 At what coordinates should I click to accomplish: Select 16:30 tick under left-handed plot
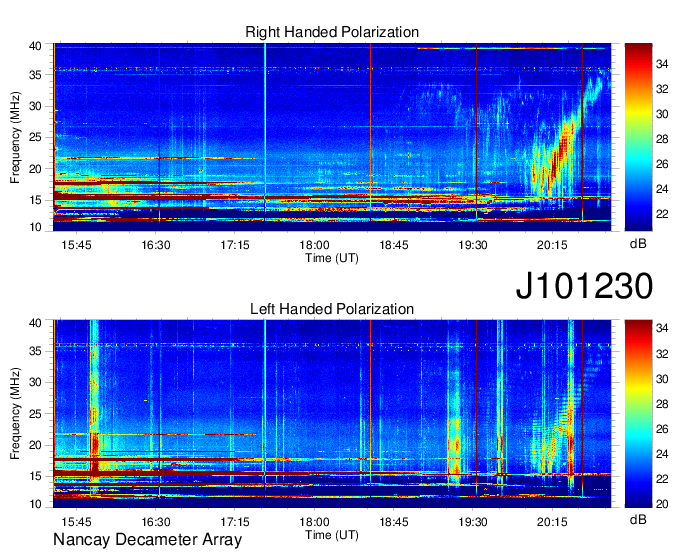[x=156, y=522]
